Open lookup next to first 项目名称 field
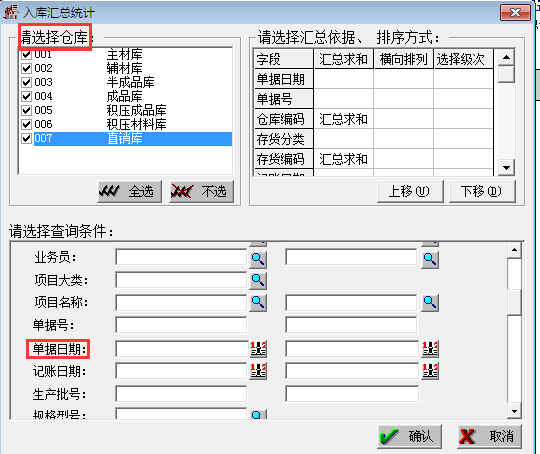The width and height of the screenshot is (540, 454). coord(258,302)
